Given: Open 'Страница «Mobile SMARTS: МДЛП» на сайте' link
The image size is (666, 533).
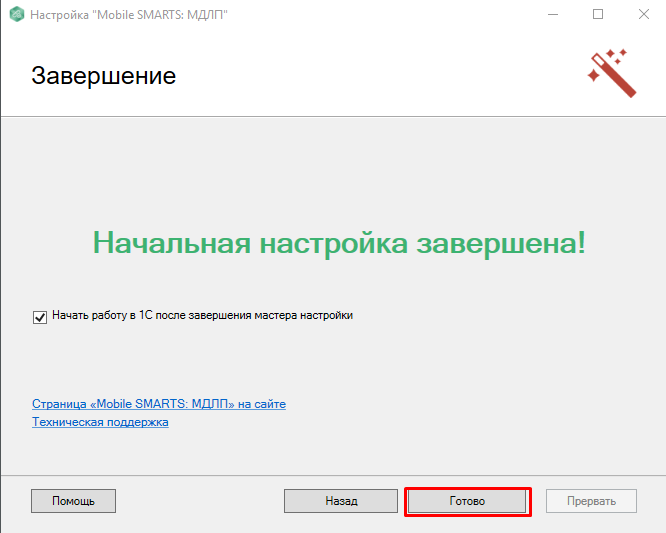Looking at the screenshot, I should coord(159,404).
